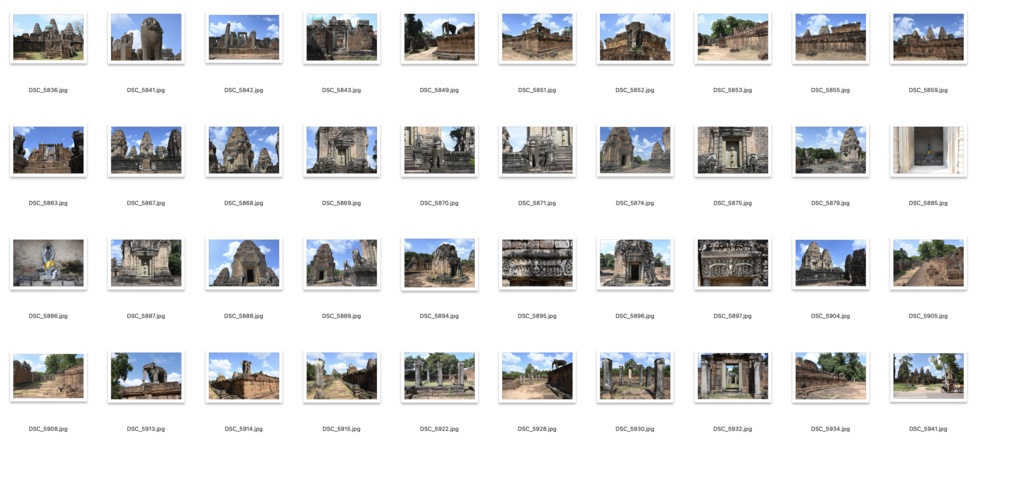Select thumbnail of DSC_5859.jpg

pyautogui.click(x=928, y=37)
